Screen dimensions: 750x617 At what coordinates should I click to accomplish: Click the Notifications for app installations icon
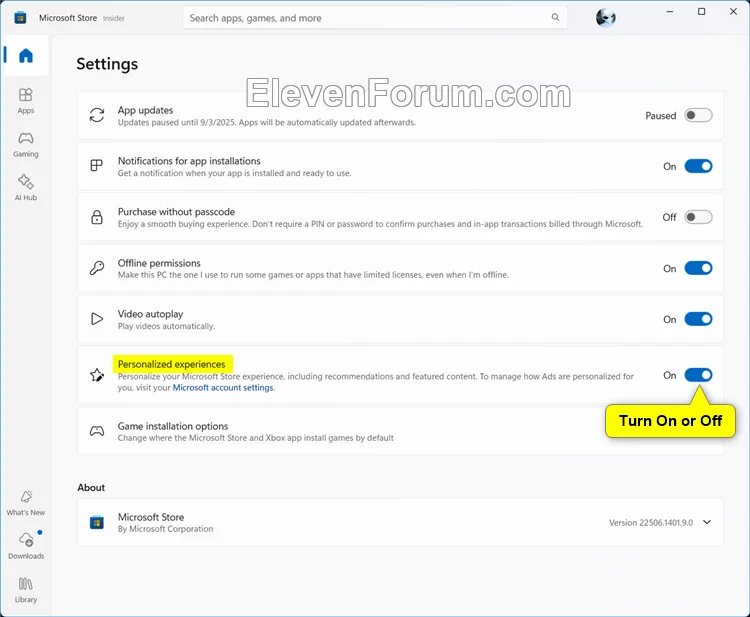[97, 165]
